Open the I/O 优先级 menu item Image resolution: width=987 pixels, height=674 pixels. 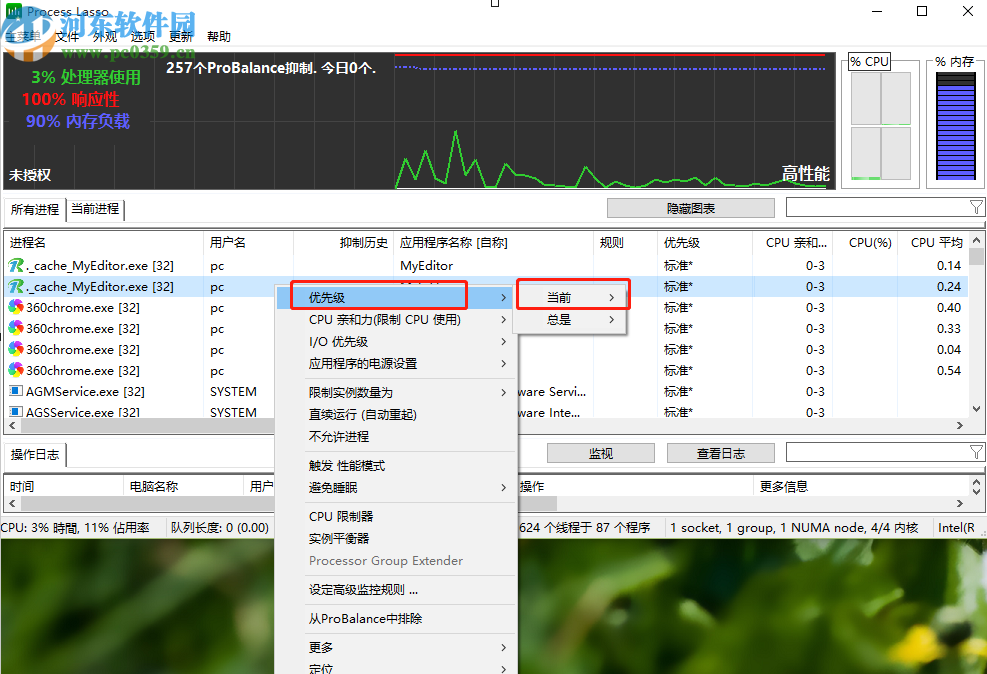click(397, 341)
